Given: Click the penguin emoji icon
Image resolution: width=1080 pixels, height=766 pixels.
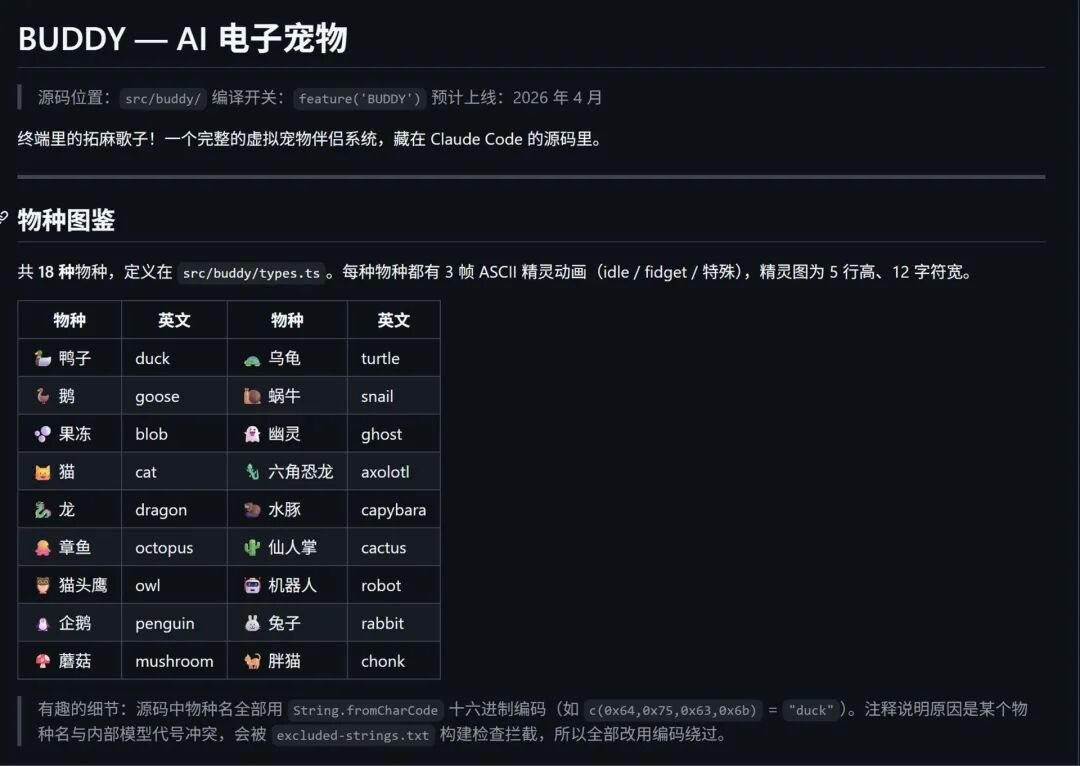Looking at the screenshot, I should click(42, 623).
